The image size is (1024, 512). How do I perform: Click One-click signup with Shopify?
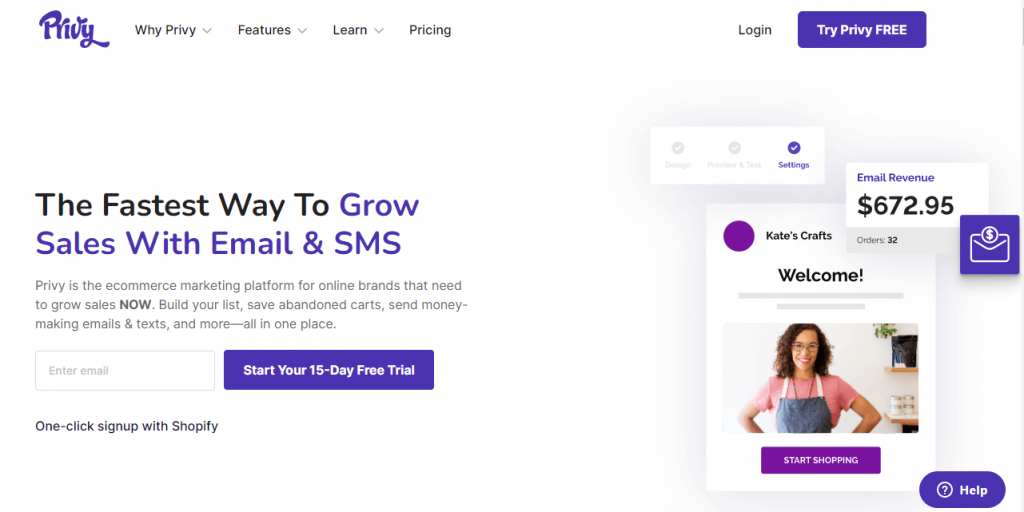(127, 426)
